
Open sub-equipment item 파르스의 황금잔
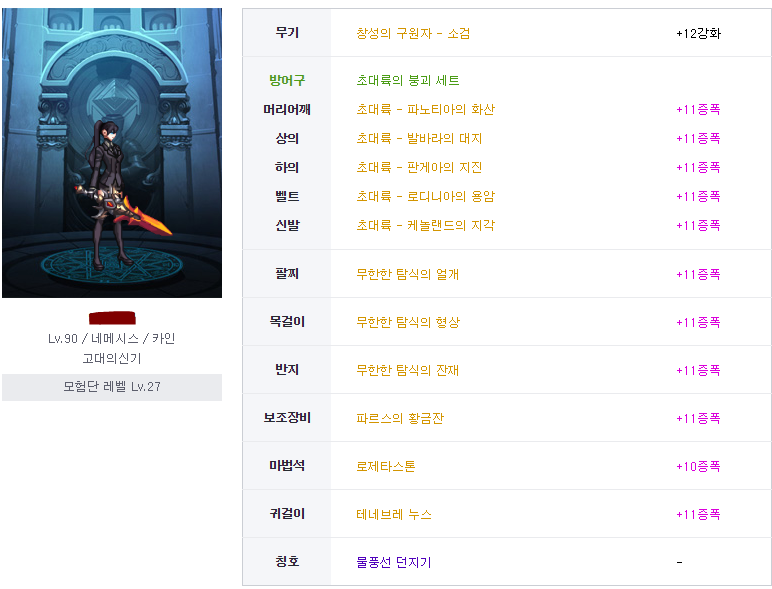[400, 419]
